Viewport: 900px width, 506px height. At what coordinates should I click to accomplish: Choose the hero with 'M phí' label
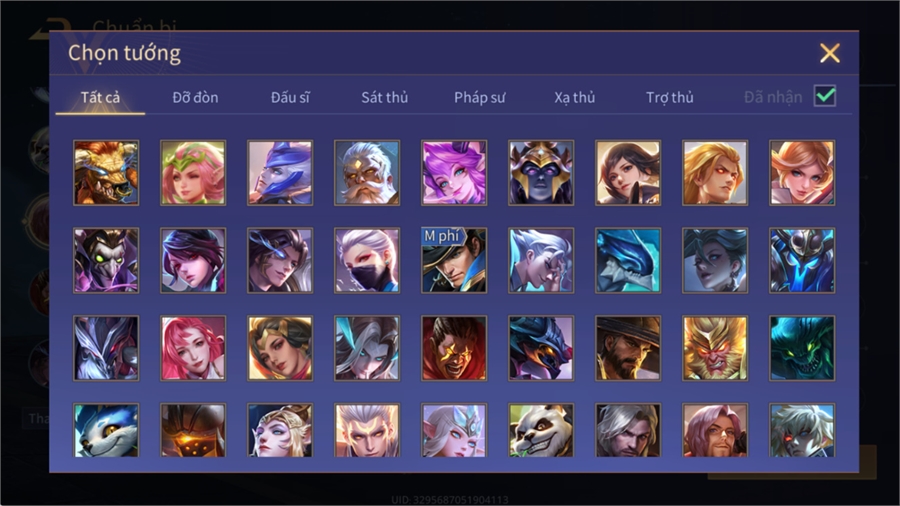(454, 260)
